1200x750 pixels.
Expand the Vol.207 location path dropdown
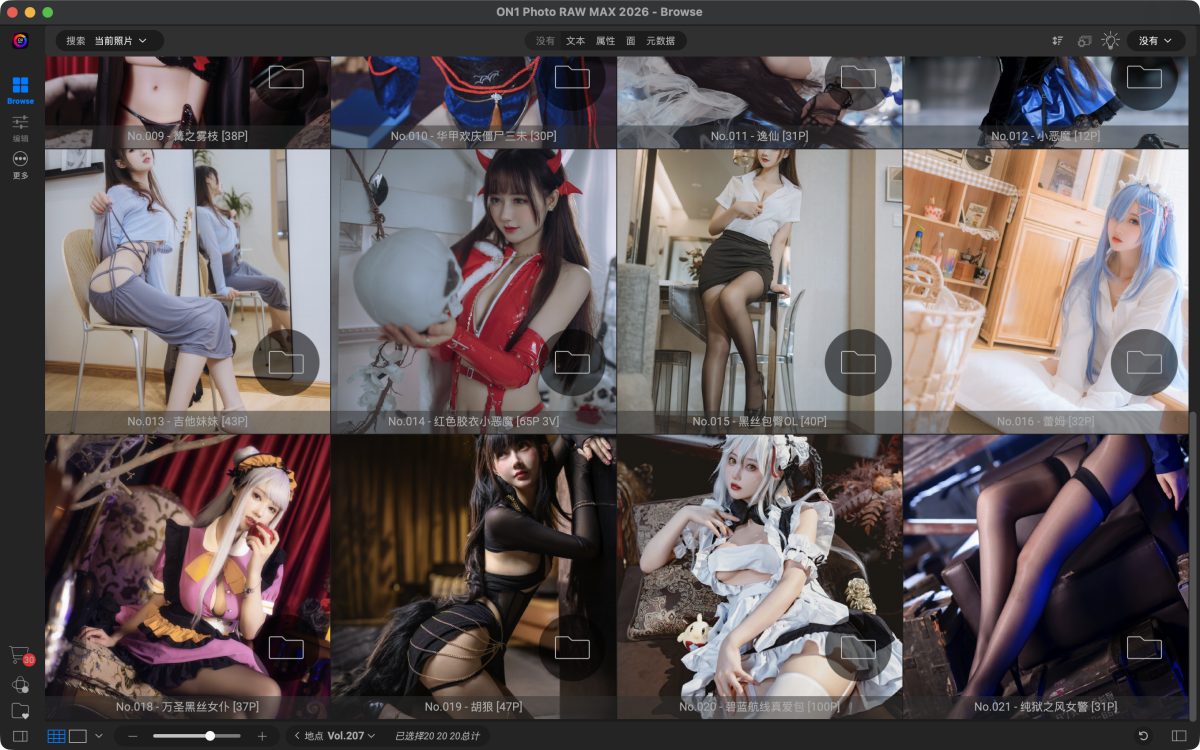coord(350,736)
